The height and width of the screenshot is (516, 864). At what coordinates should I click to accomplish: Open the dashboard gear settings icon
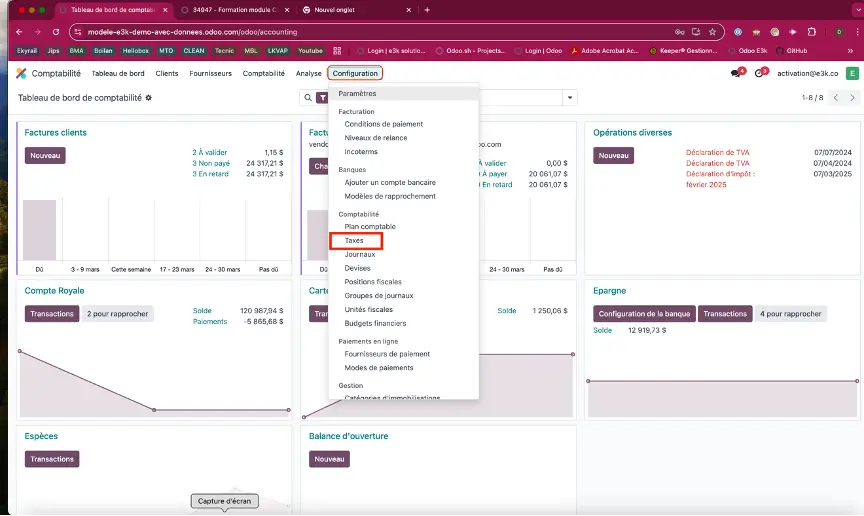pyautogui.click(x=149, y=98)
